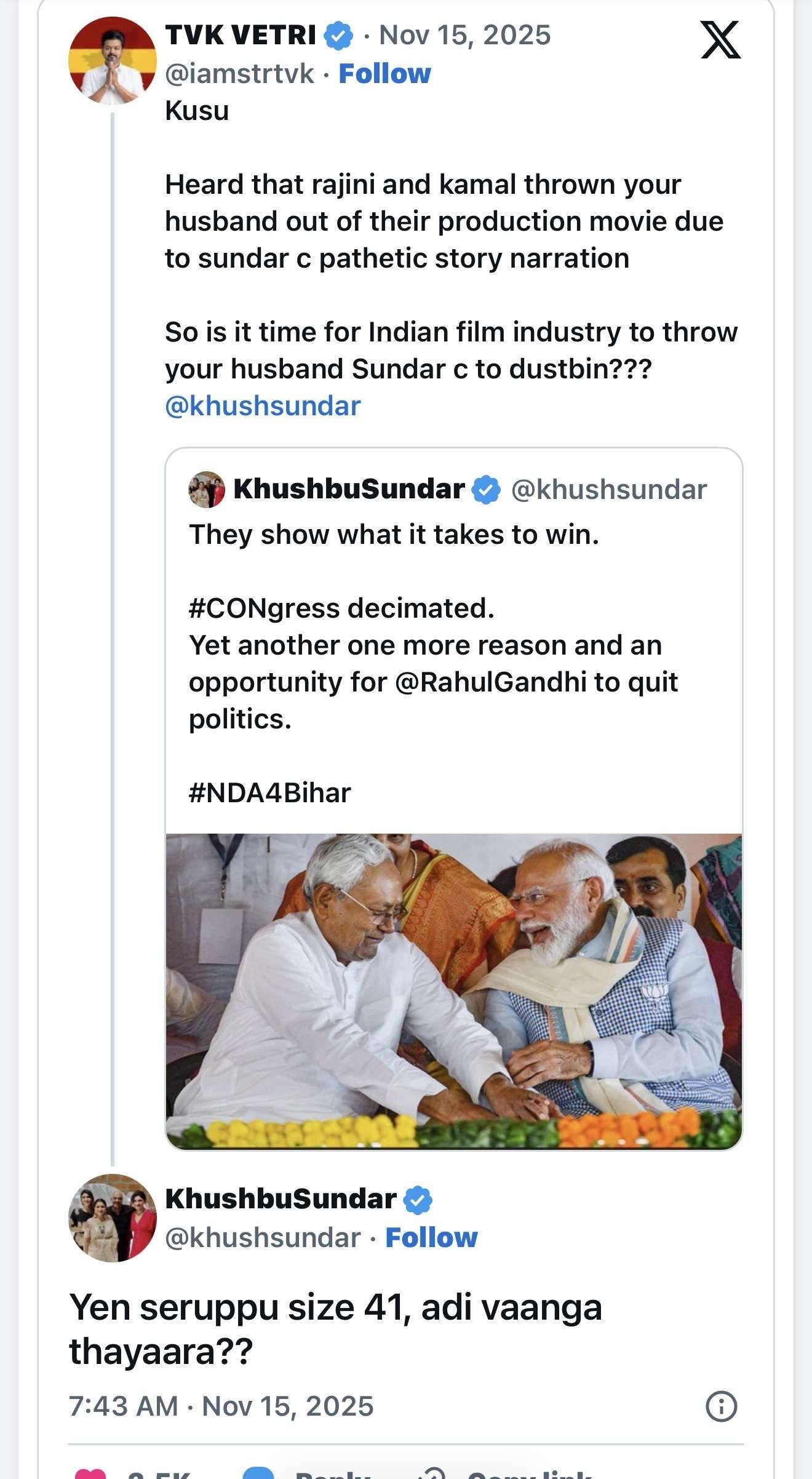Click verified badge in quoted KhushbuSundar tweet

(x=486, y=490)
